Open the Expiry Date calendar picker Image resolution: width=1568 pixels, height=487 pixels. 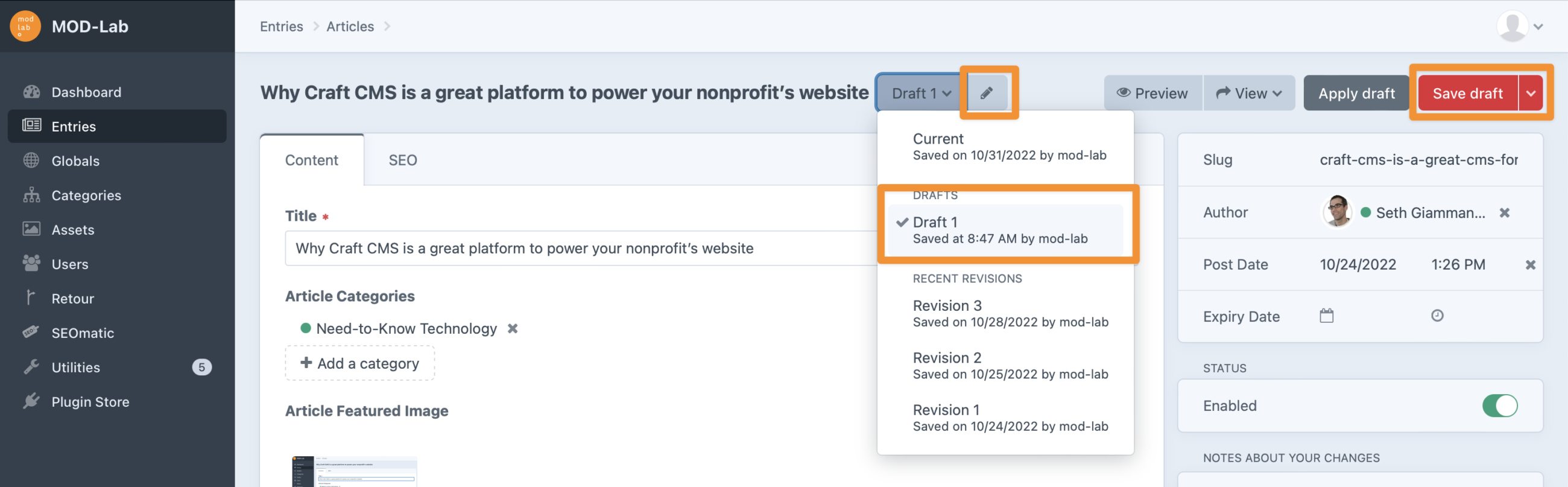coord(1326,316)
